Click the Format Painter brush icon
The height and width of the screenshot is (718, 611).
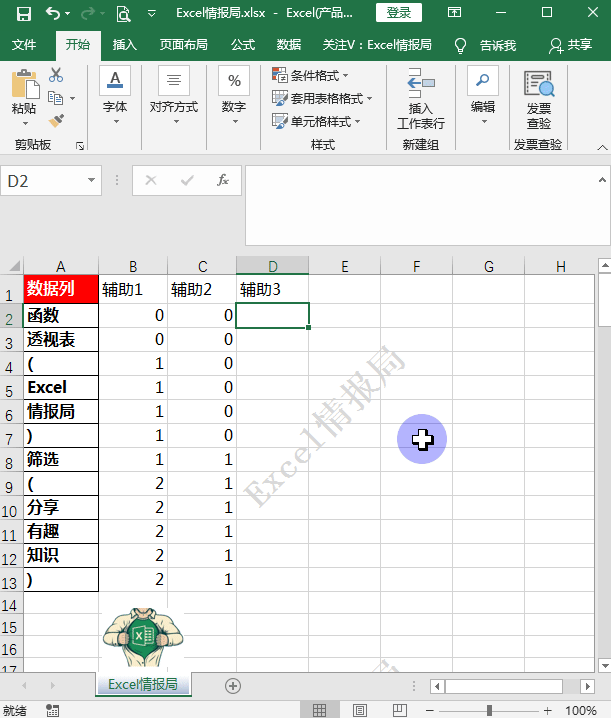pyautogui.click(x=56, y=120)
